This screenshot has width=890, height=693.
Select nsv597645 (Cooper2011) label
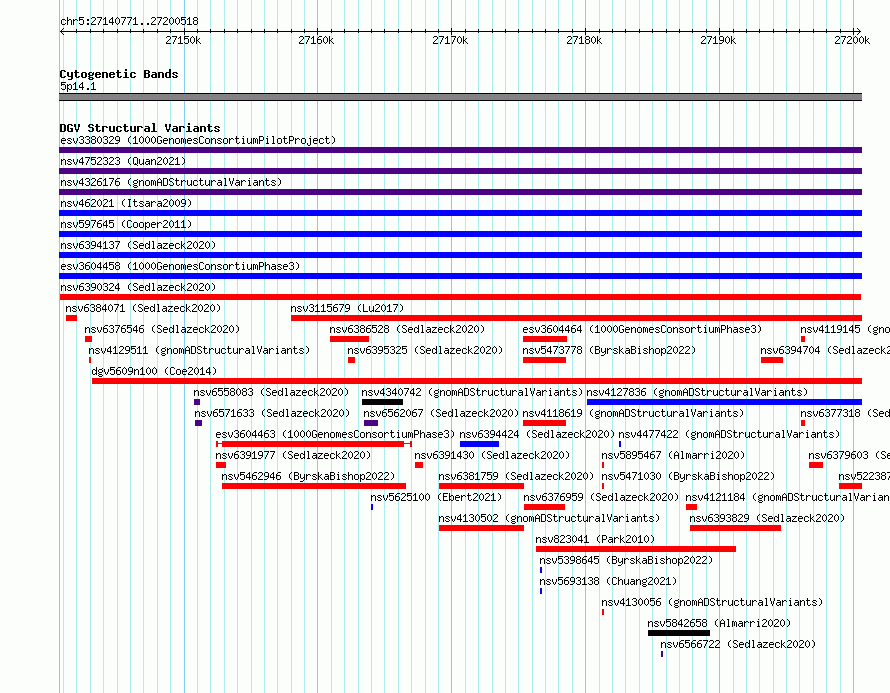[126, 224]
